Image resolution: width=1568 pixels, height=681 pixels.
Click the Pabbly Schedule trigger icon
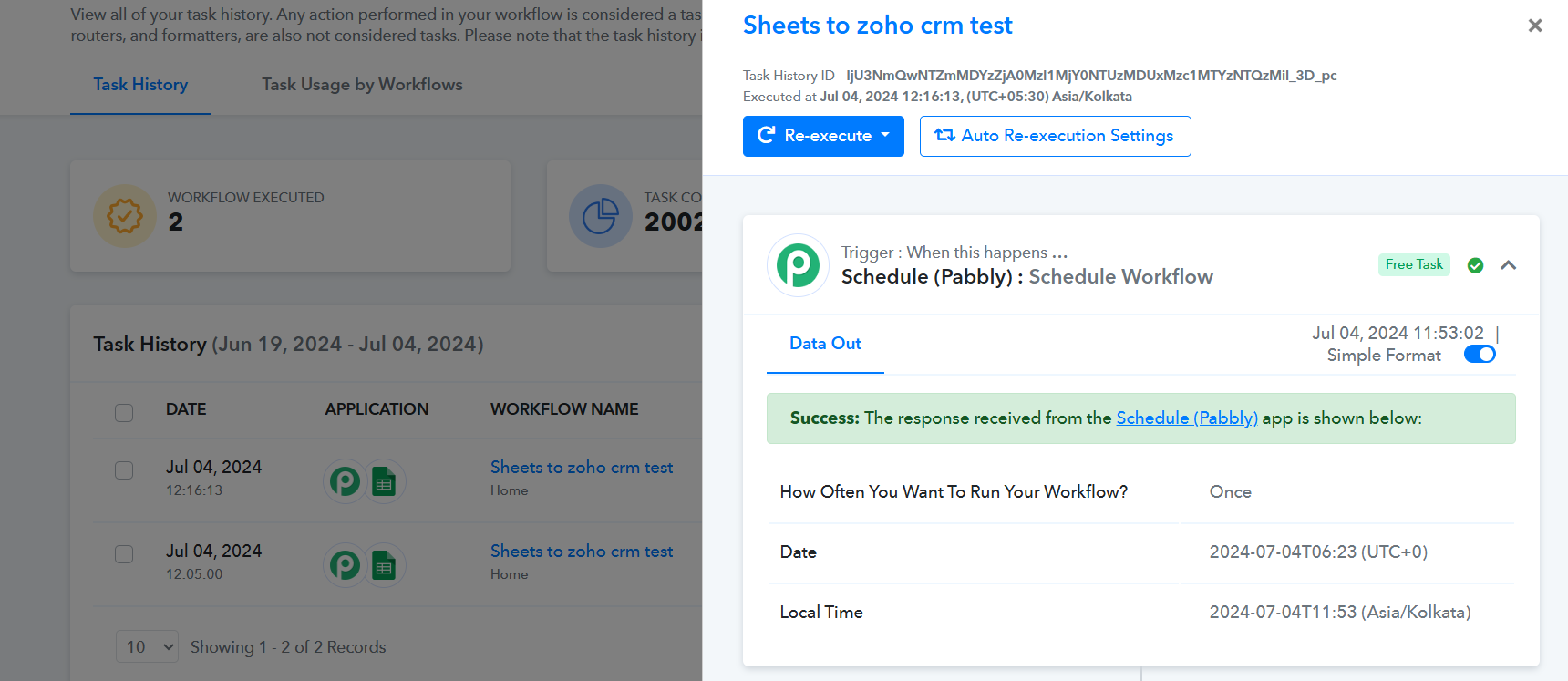coord(798,265)
